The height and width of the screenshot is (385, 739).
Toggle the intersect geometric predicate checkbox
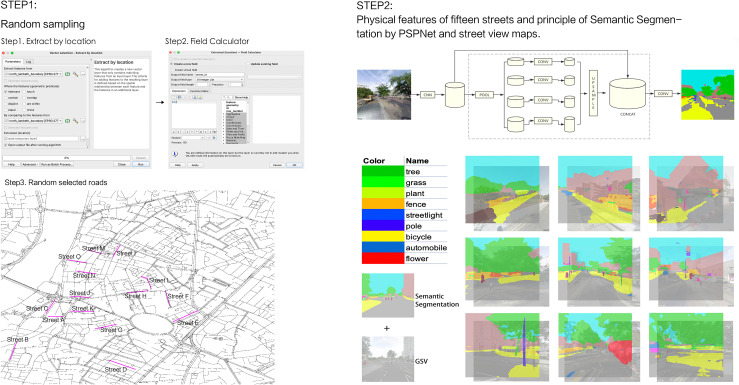click(6, 92)
